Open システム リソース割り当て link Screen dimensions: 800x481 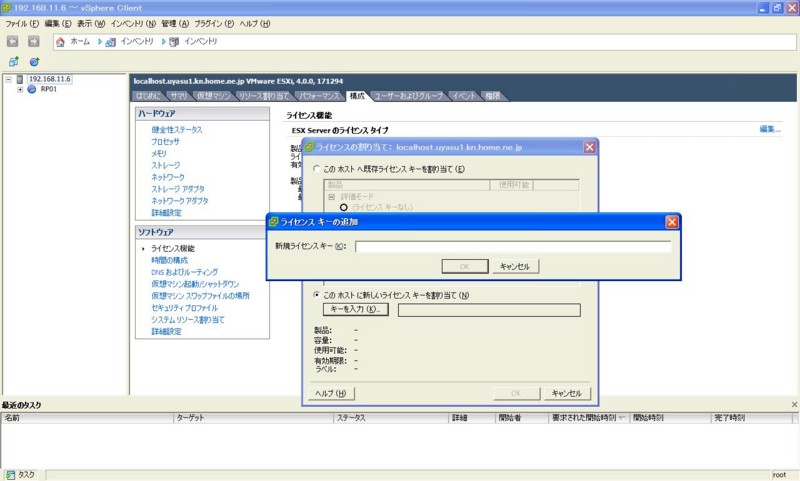pyautogui.click(x=187, y=319)
